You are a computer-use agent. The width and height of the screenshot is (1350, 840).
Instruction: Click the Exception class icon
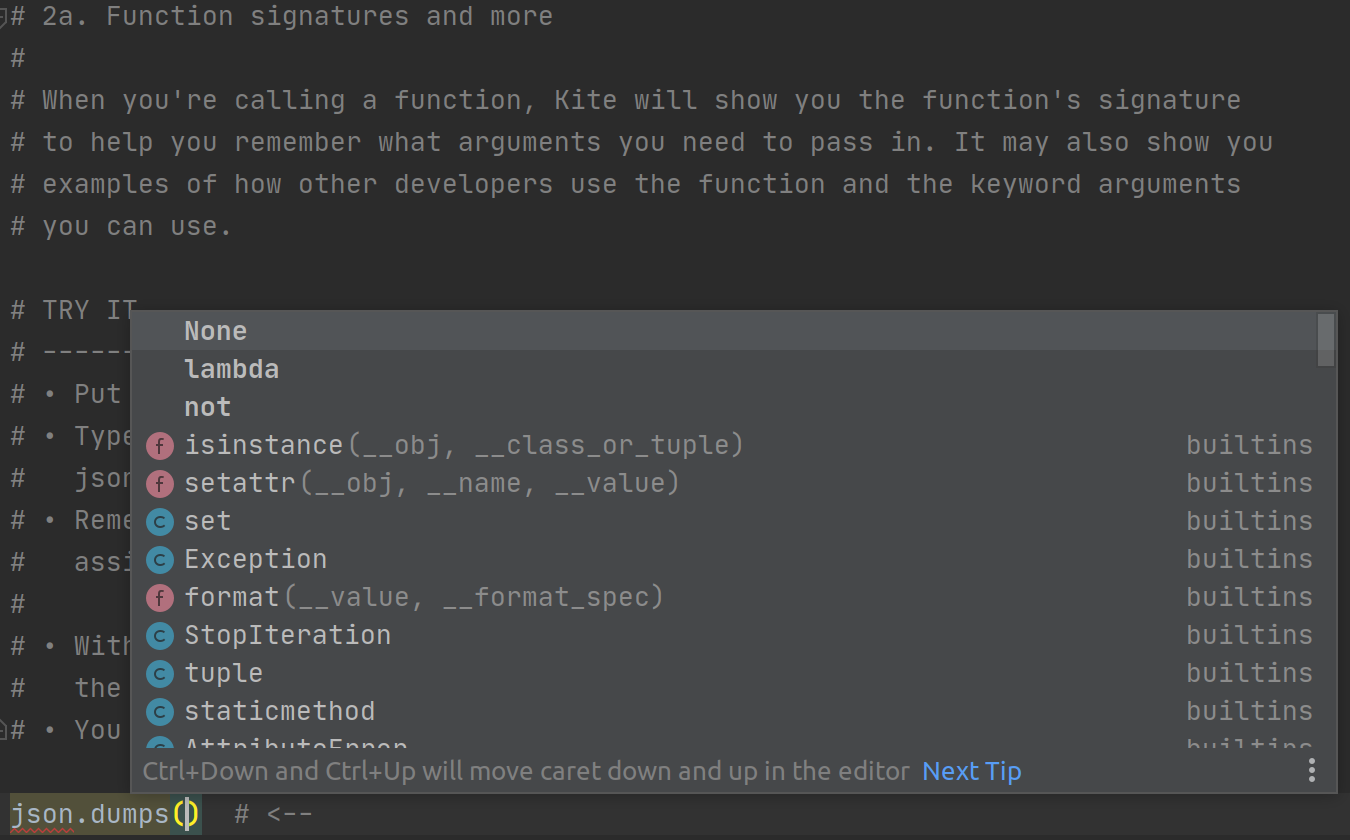[160, 559]
